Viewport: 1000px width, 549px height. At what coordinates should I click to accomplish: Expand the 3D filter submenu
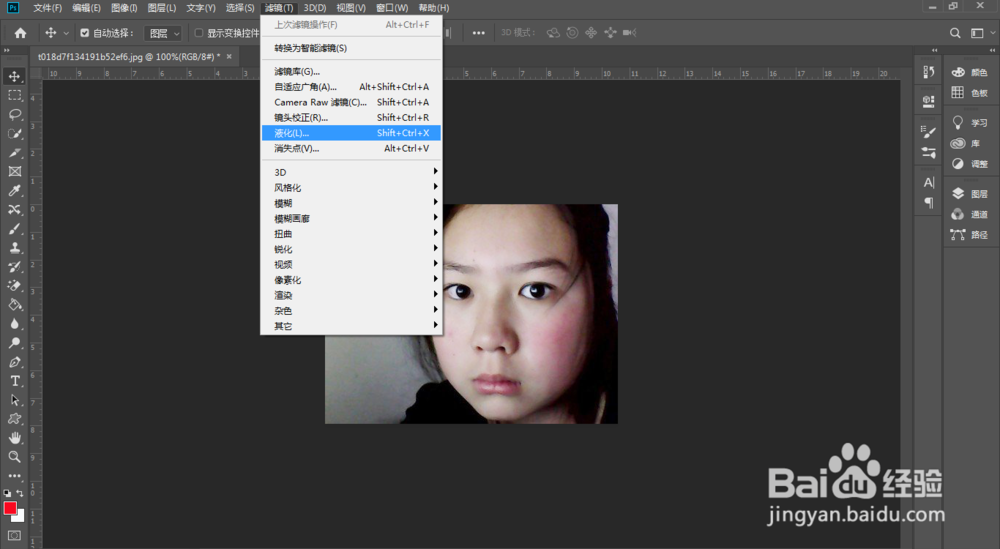pyautogui.click(x=351, y=172)
